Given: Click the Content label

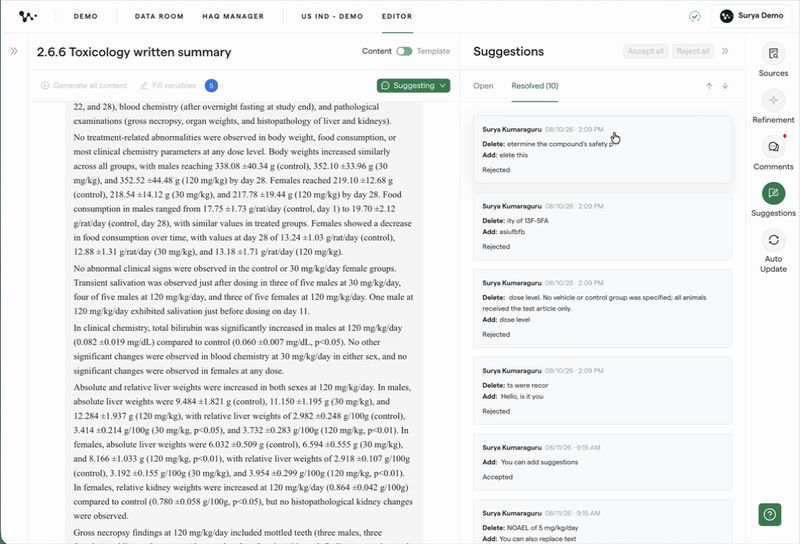Looking at the screenshot, I should (377, 51).
